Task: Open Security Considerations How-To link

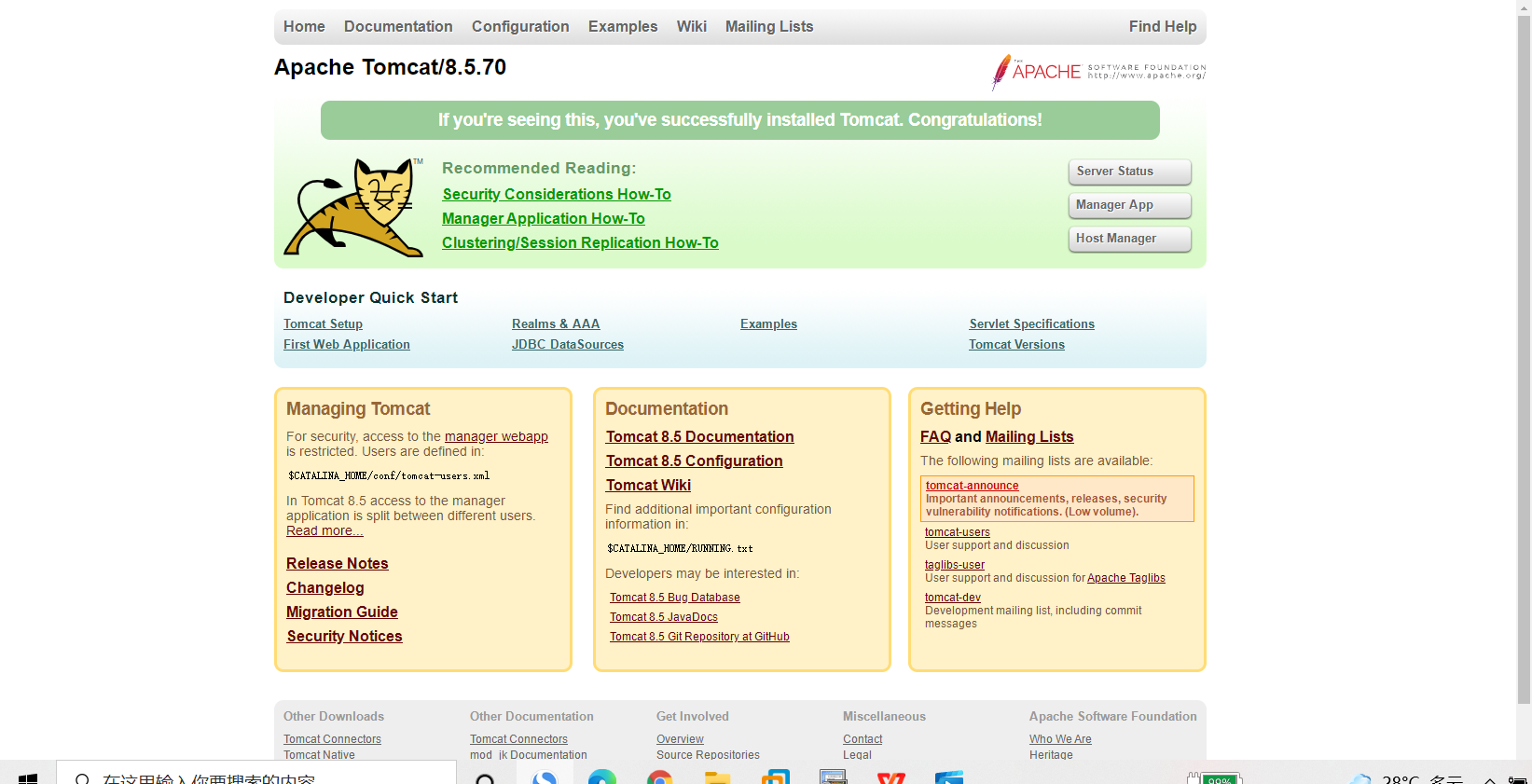Action: pos(557,194)
